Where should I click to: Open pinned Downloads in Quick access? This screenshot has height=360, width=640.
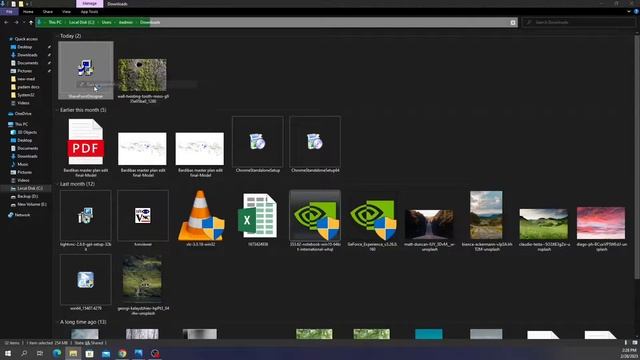27,55
